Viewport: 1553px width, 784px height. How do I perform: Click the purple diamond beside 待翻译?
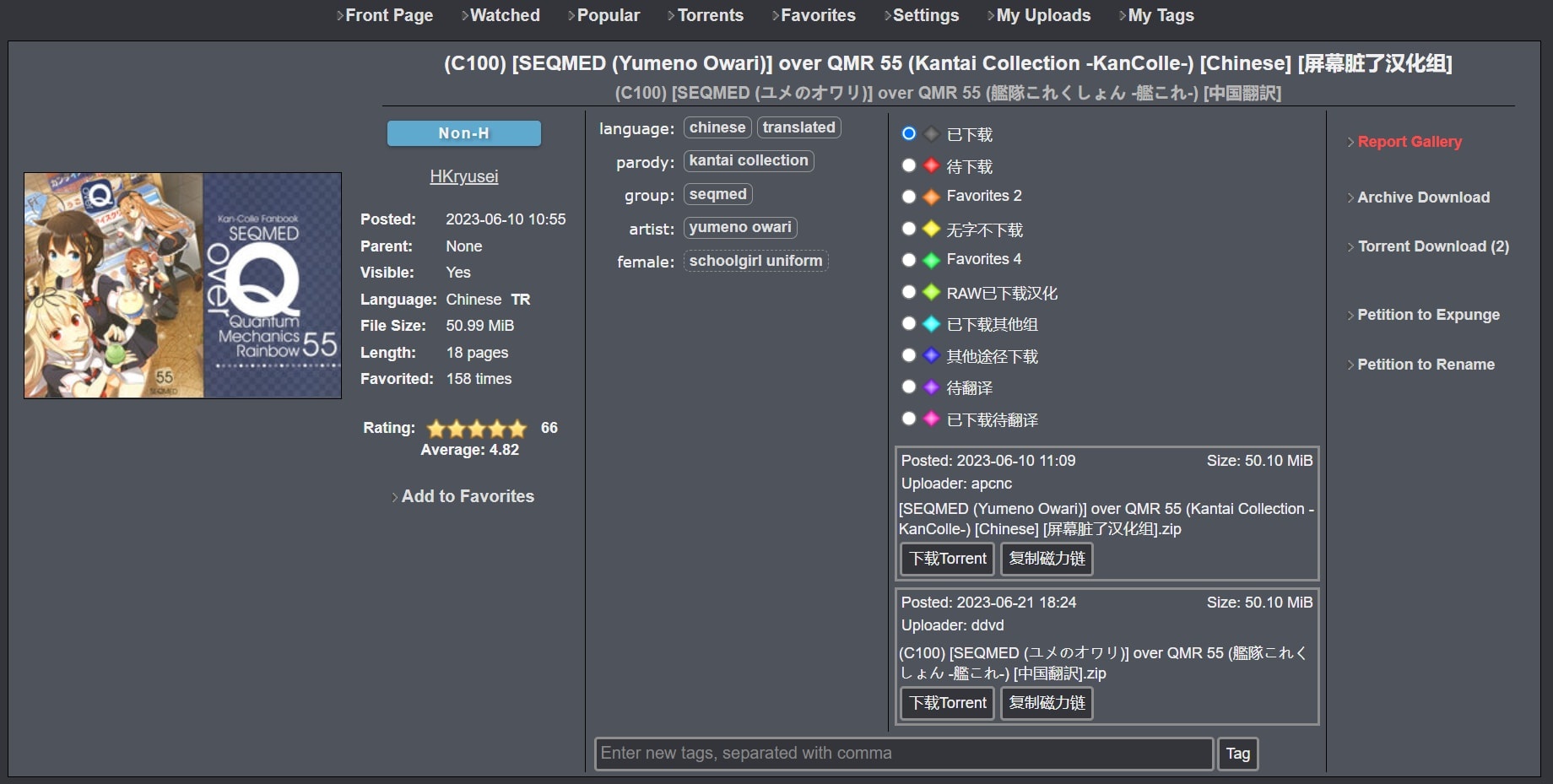[931, 387]
